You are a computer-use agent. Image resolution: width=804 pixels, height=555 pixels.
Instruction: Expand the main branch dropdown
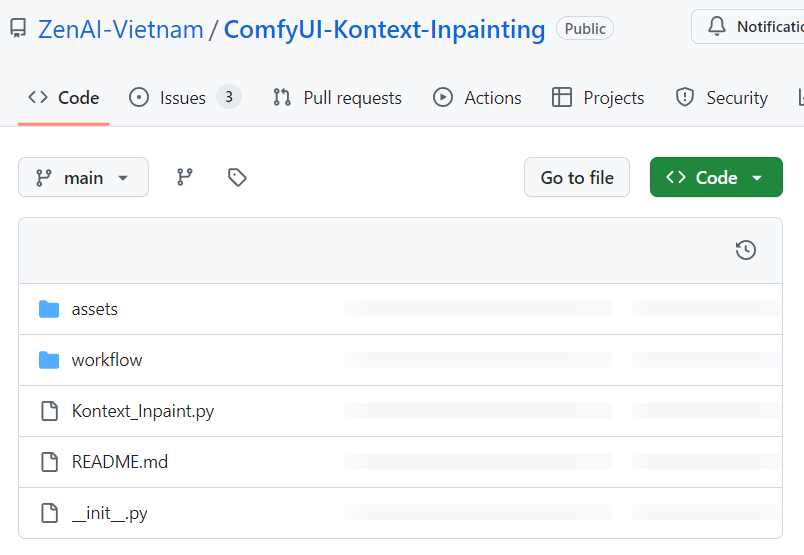pyautogui.click(x=83, y=177)
